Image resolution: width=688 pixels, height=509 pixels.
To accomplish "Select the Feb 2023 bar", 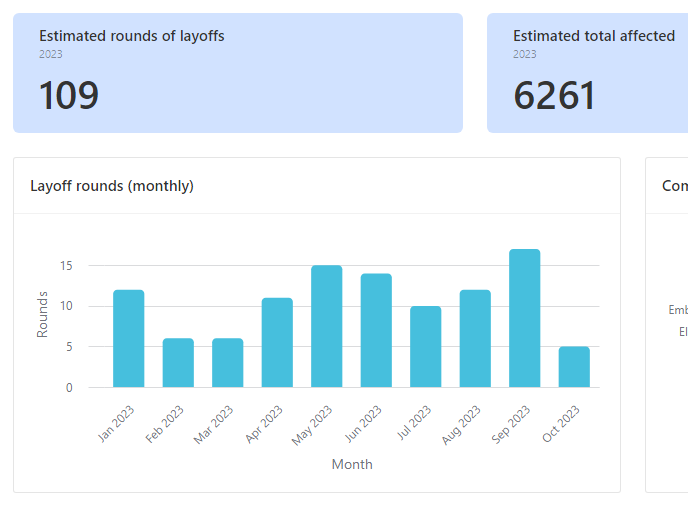I will click(x=178, y=363).
